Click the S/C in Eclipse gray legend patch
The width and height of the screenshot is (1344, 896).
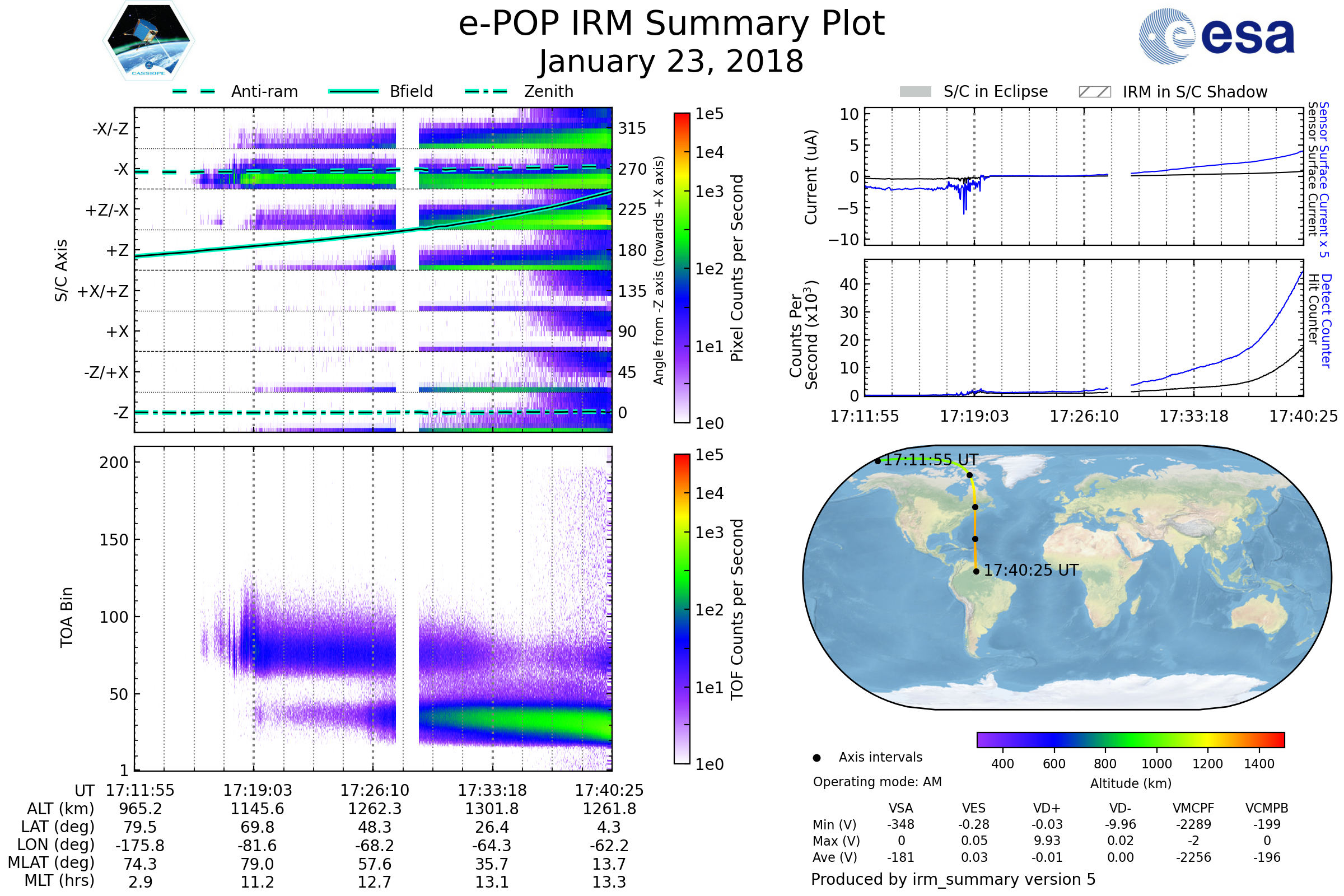tap(915, 92)
